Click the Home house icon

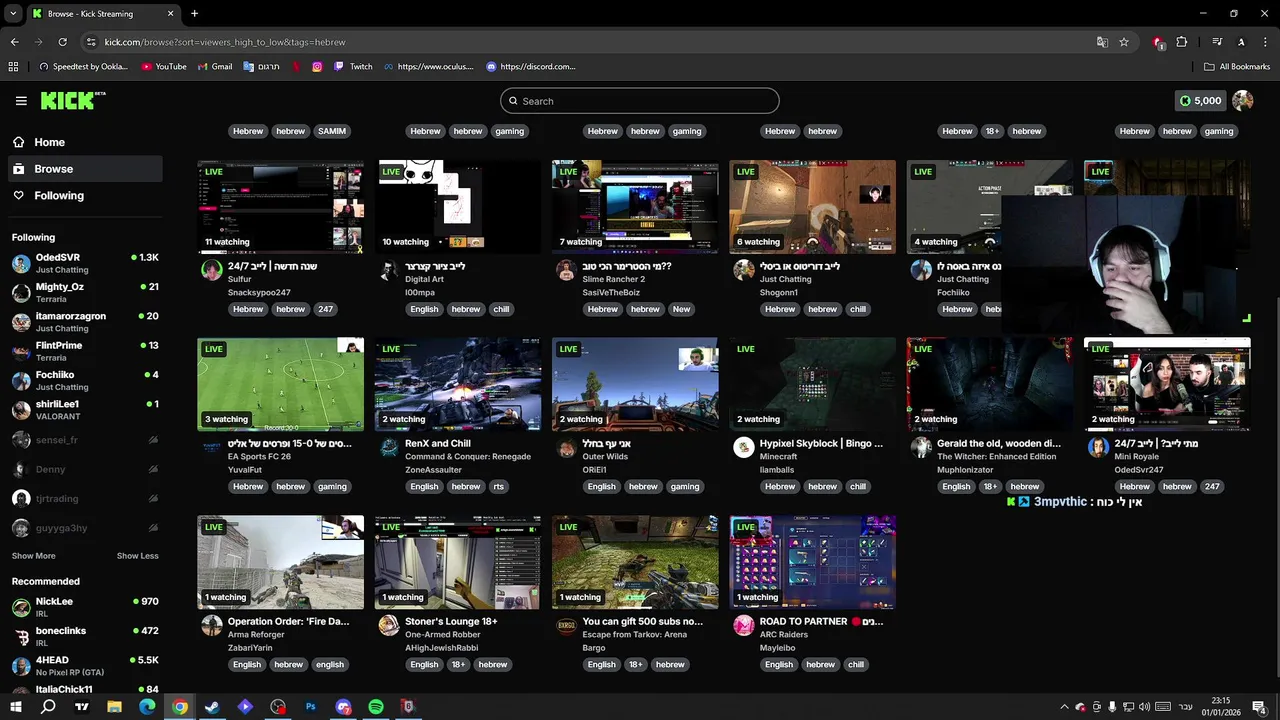tap(19, 142)
